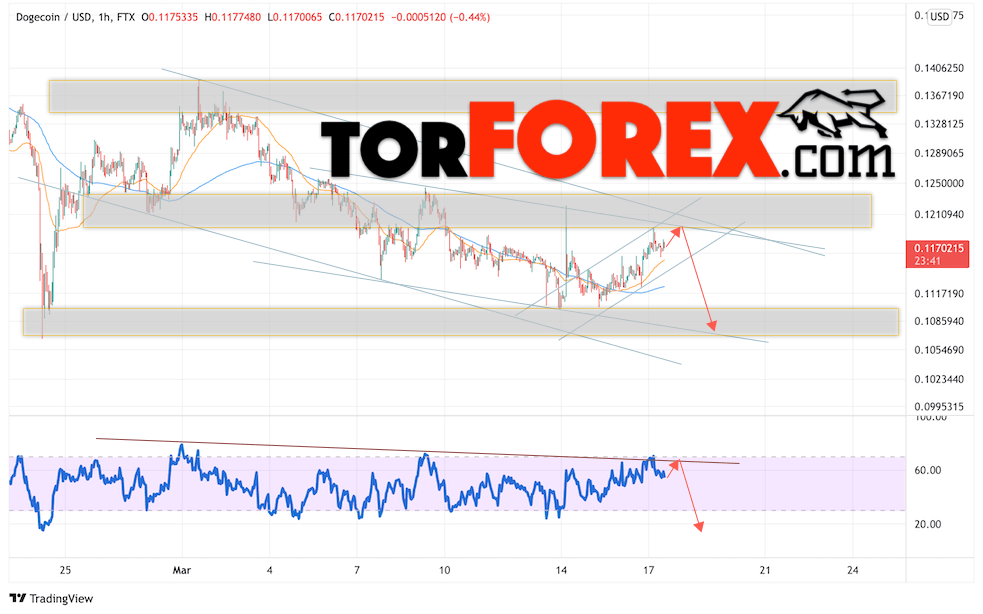Click the TORFOREX bull logo icon
This screenshot has height=614, width=983.
(835, 113)
